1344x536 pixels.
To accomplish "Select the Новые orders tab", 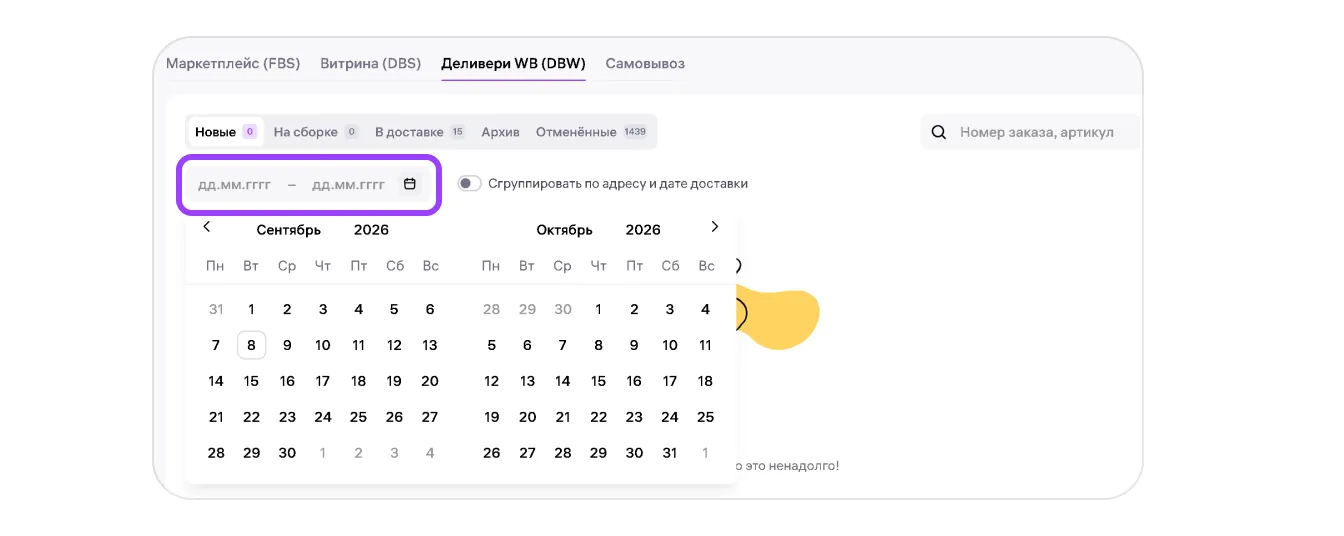I will click(226, 132).
